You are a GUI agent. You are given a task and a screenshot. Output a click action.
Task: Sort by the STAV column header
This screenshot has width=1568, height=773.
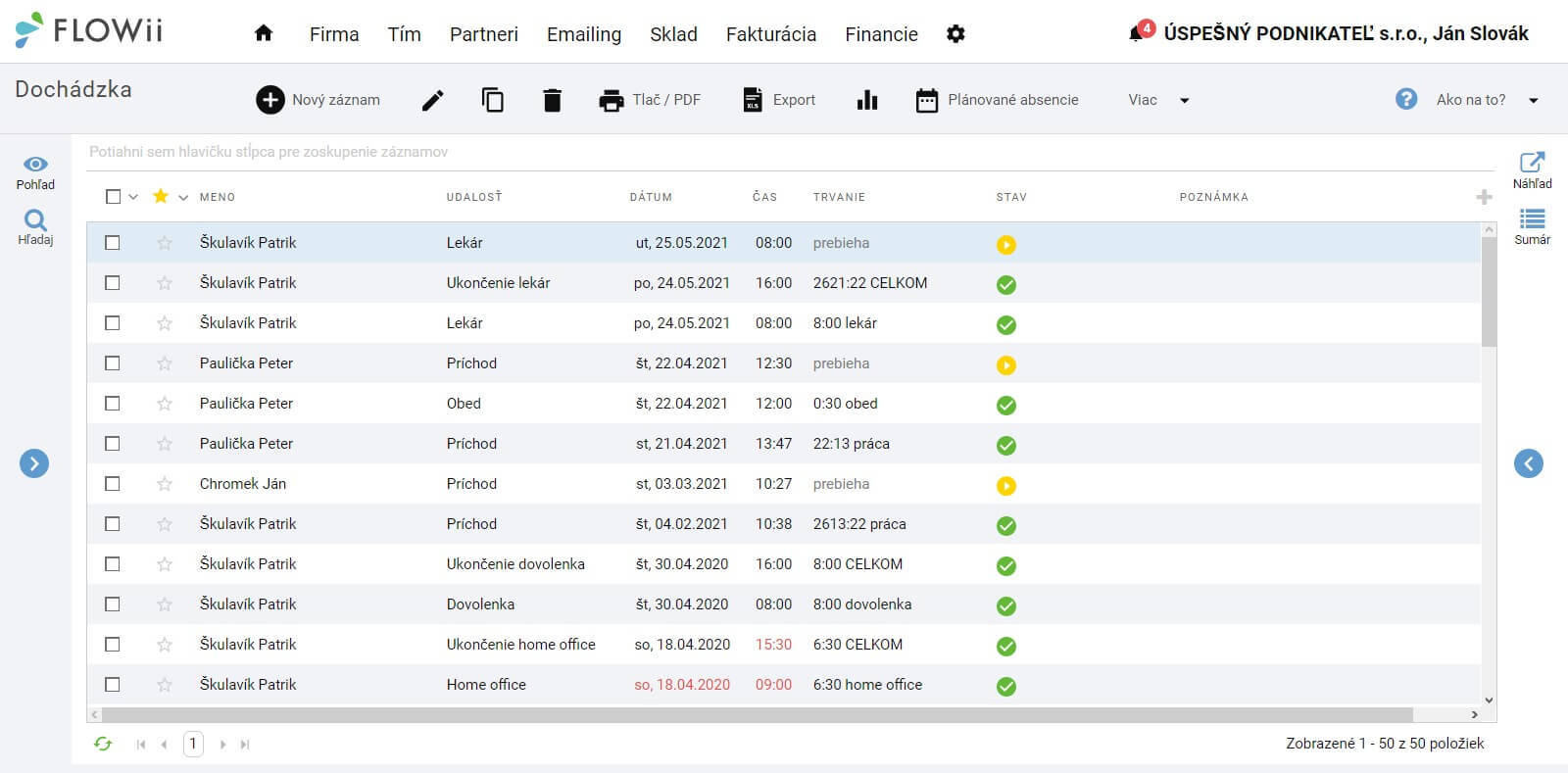(x=1011, y=197)
